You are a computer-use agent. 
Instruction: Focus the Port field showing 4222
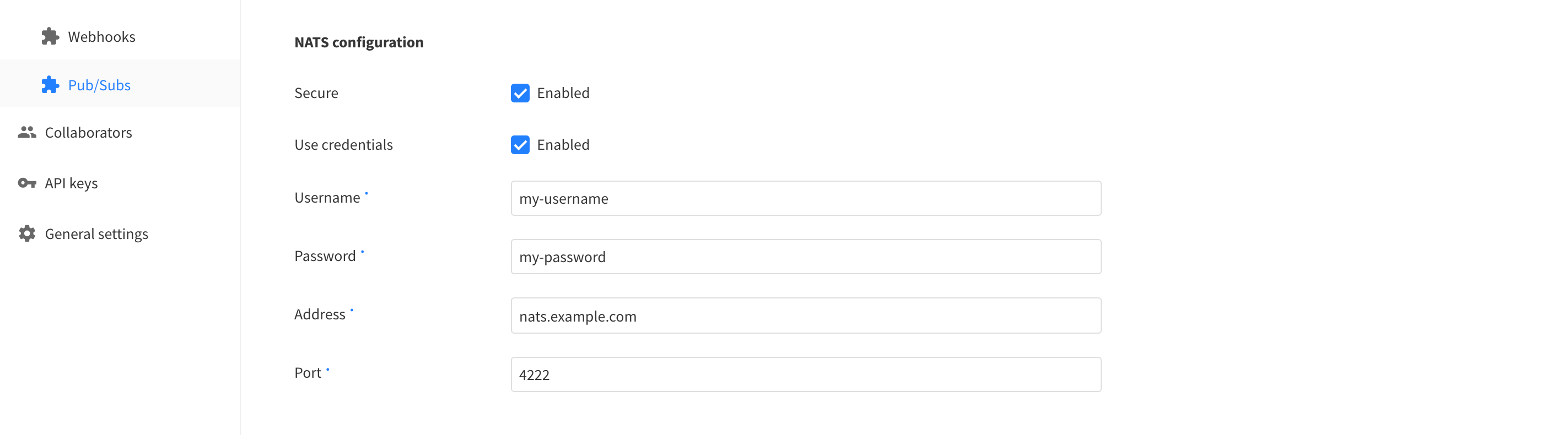coord(805,374)
